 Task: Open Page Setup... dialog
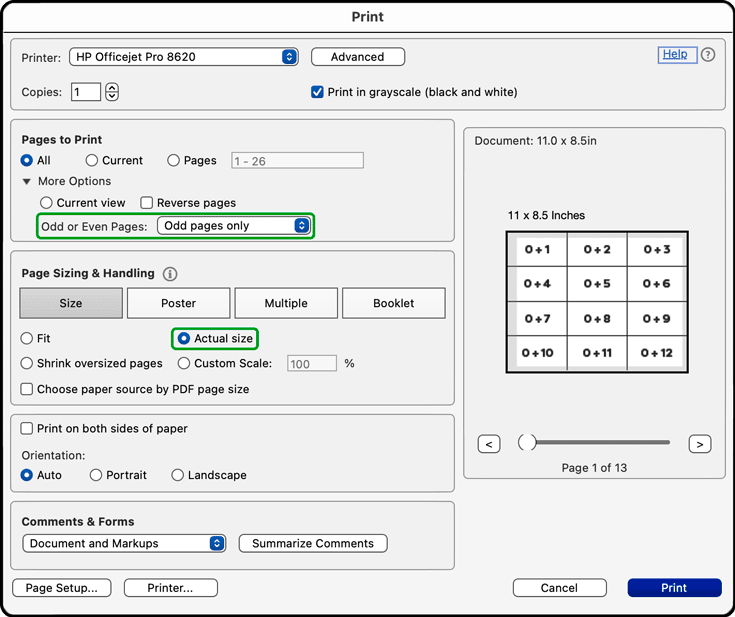[62, 588]
